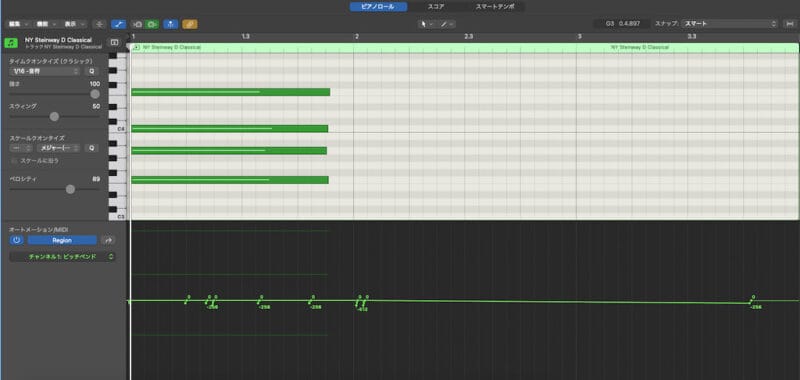The height and width of the screenshot is (380, 800).
Task: Click the Q button for time quantize
Action: coord(92,71)
